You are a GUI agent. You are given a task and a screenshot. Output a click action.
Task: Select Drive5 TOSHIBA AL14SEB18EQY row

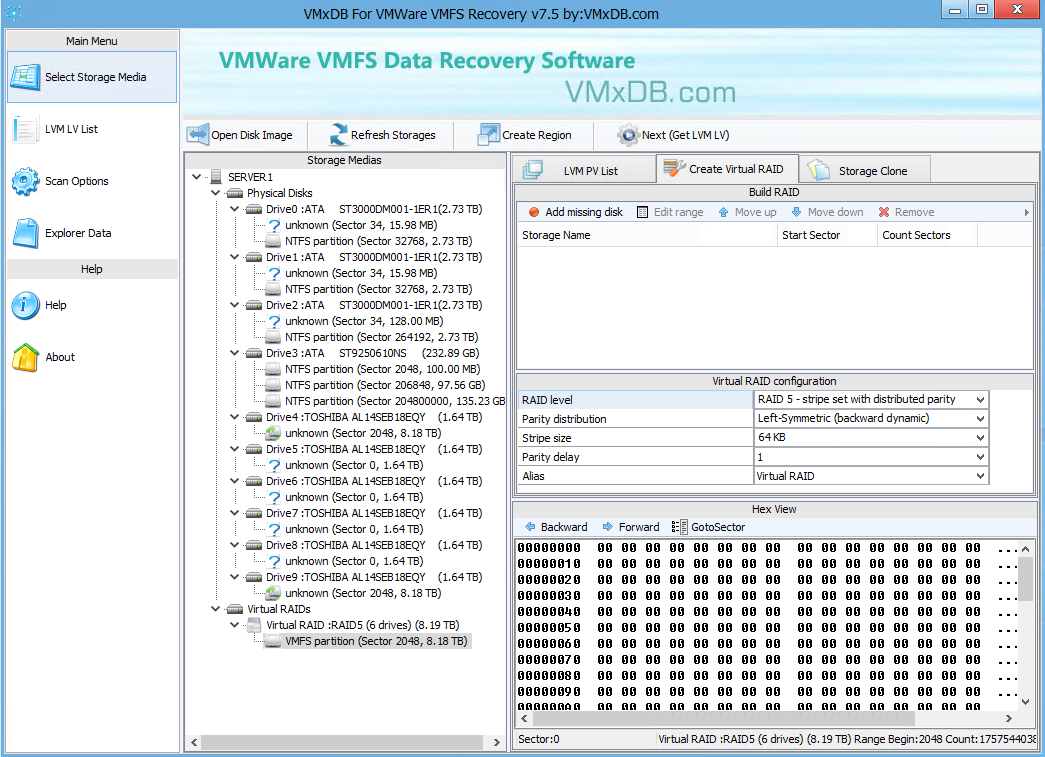click(x=374, y=448)
